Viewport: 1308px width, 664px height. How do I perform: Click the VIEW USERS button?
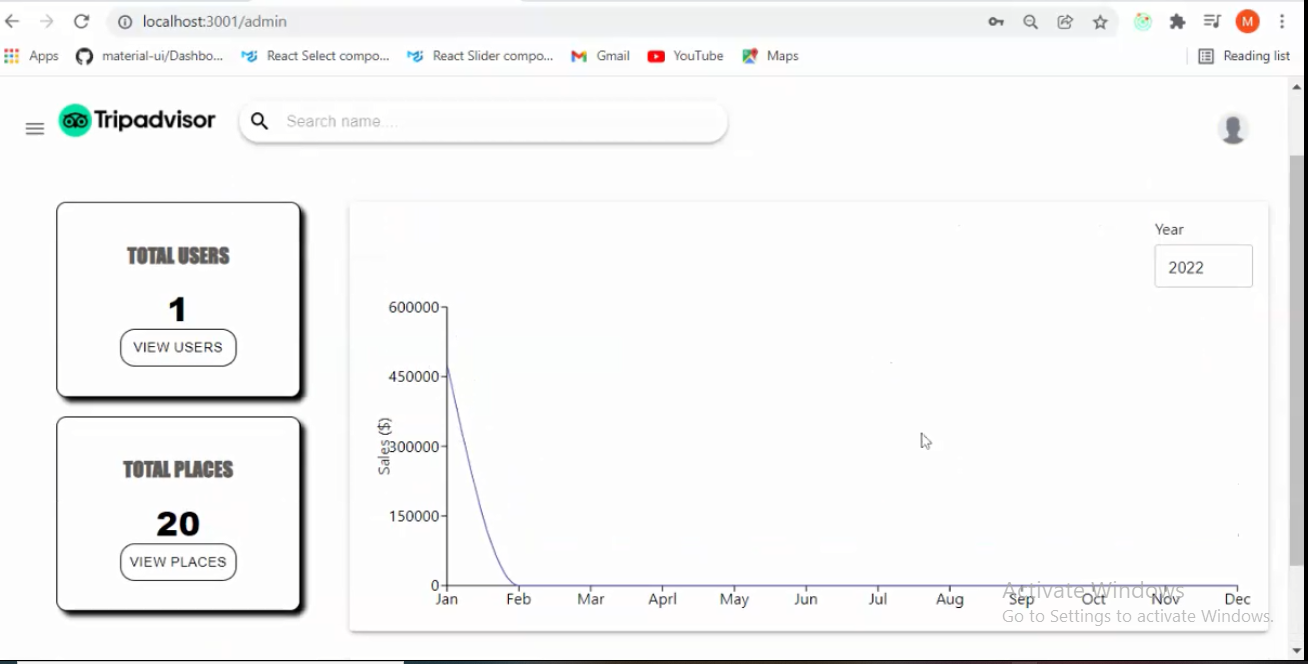[177, 347]
